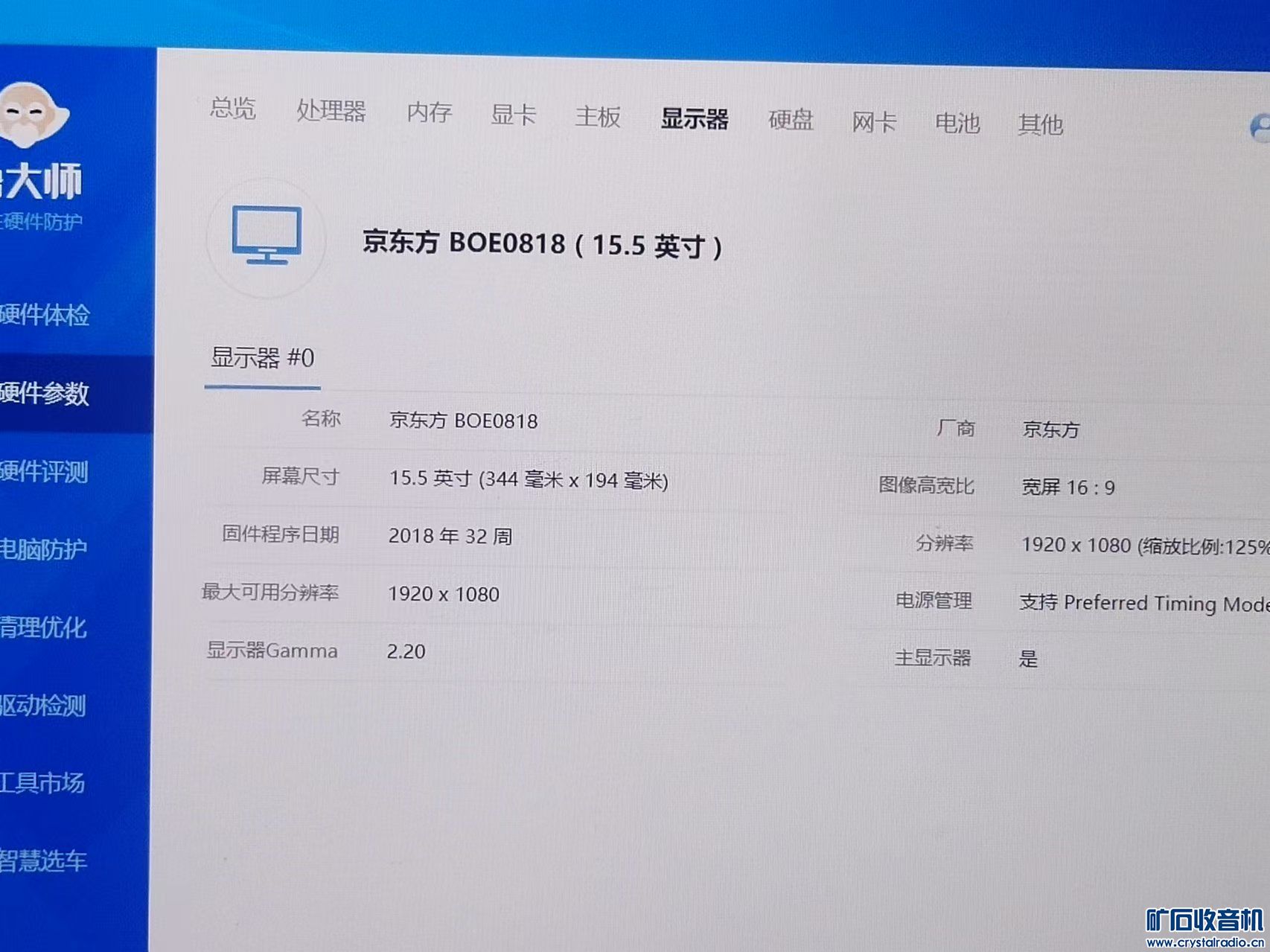This screenshot has height=952, width=1270.
Task: Open 智慧选车 in the sidebar
Action: (43, 861)
